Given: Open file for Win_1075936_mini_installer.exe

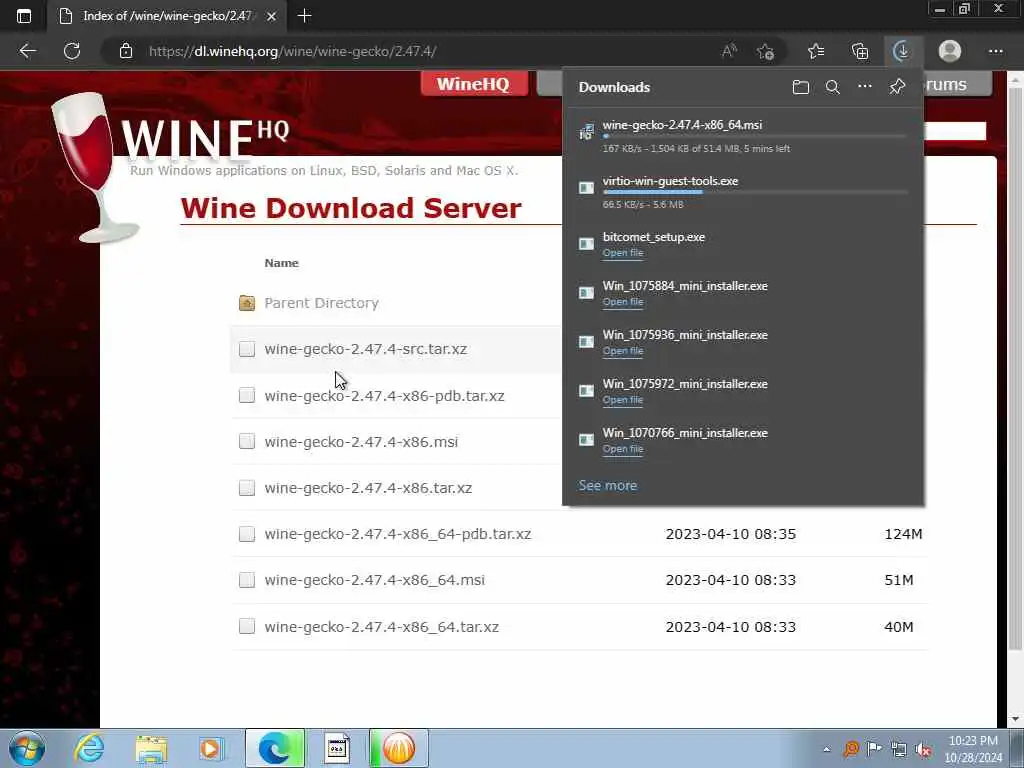Looking at the screenshot, I should point(623,351).
